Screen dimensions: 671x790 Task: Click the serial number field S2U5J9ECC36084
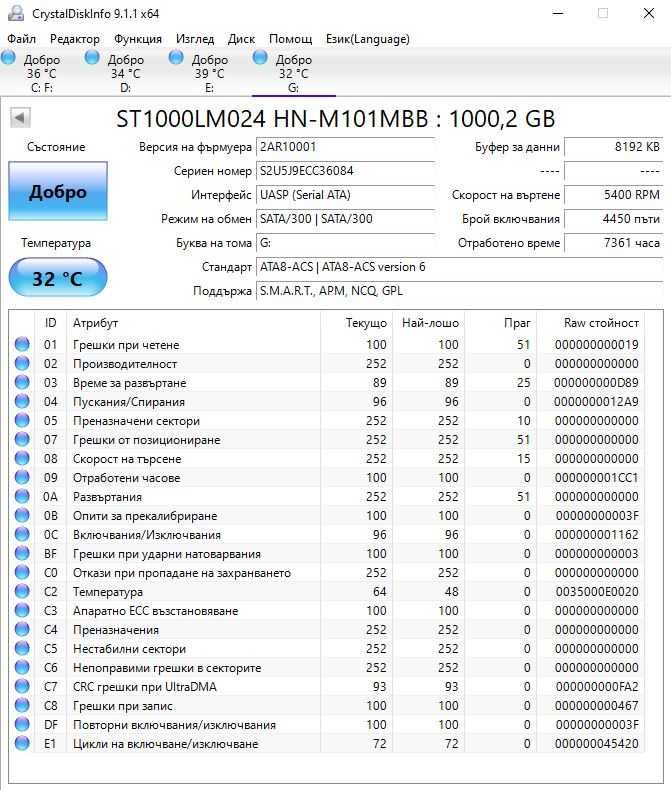[x=346, y=171]
